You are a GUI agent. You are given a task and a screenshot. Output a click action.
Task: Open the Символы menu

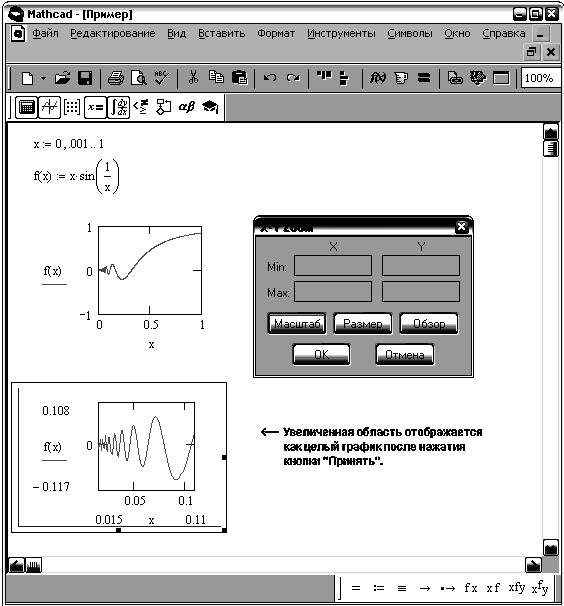click(410, 34)
